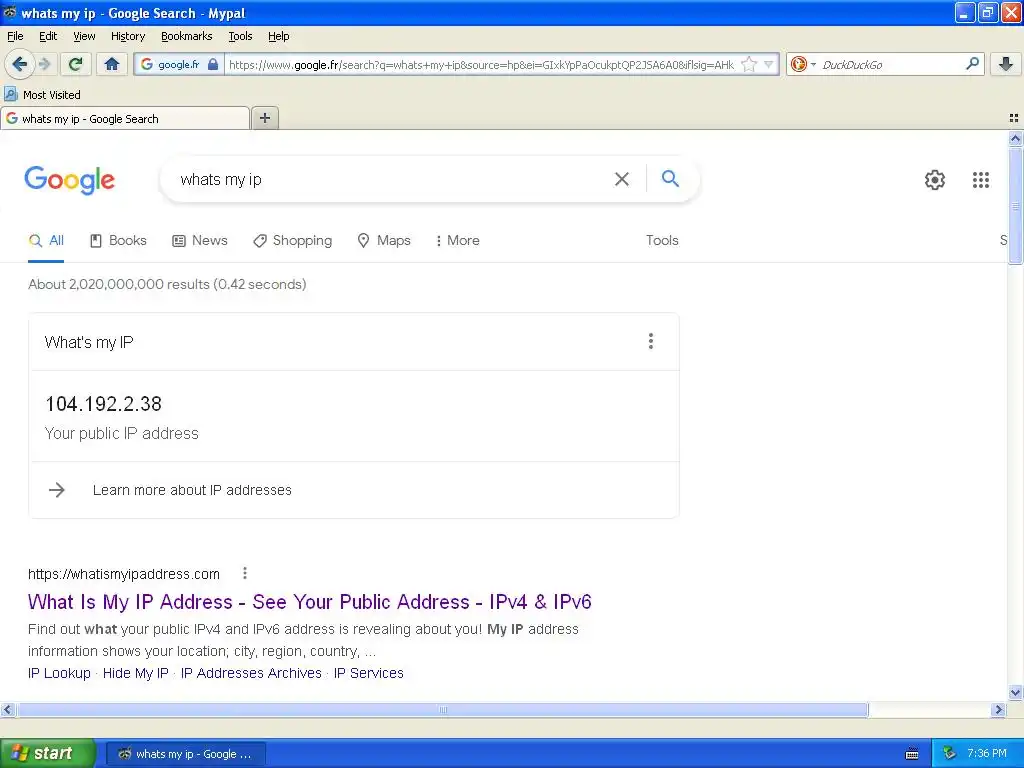Open the File menu
This screenshot has height=768, width=1024.
pos(15,36)
